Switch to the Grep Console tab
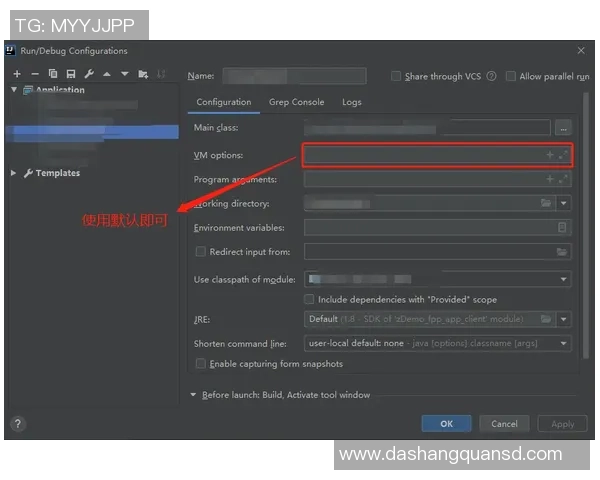The height and width of the screenshot is (480, 600). [296, 102]
